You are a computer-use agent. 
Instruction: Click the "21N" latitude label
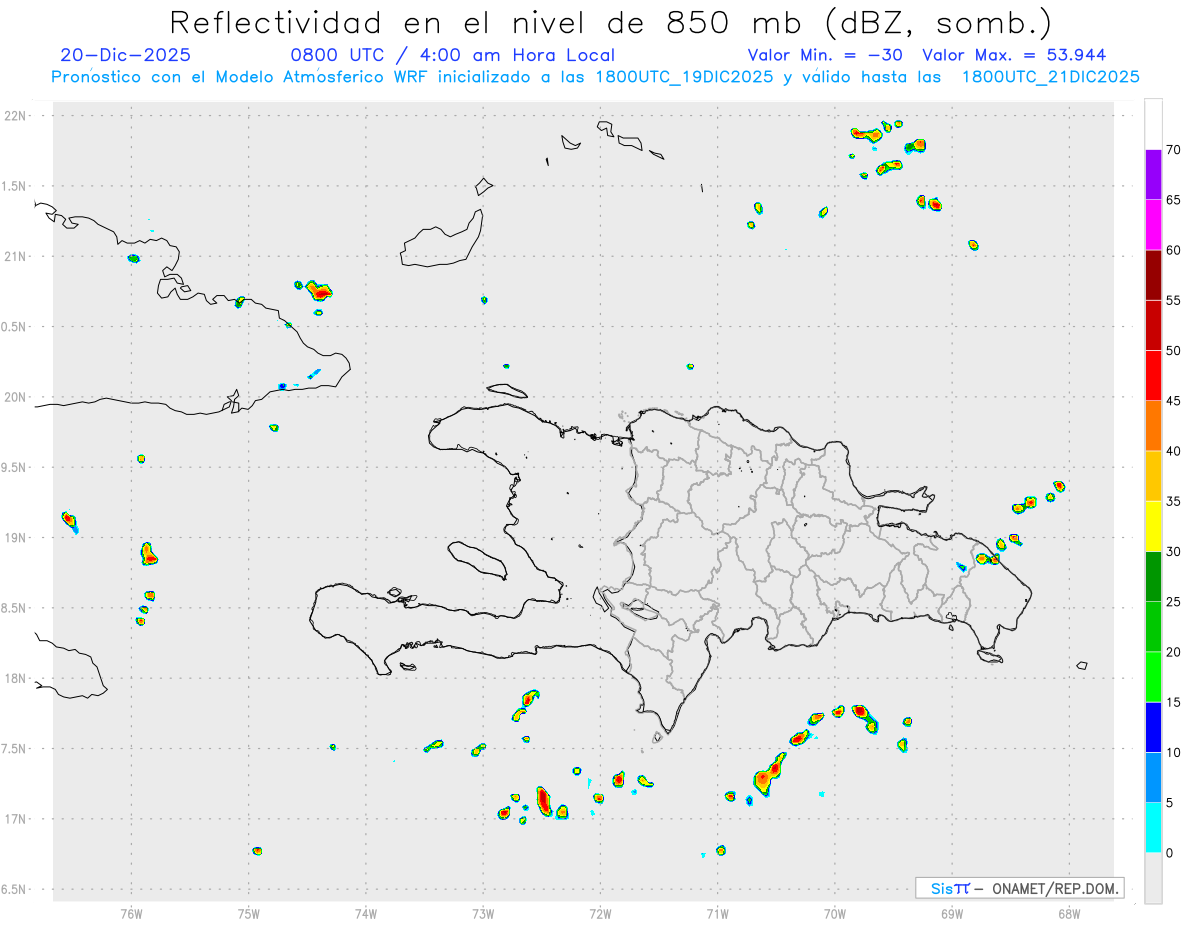17,256
